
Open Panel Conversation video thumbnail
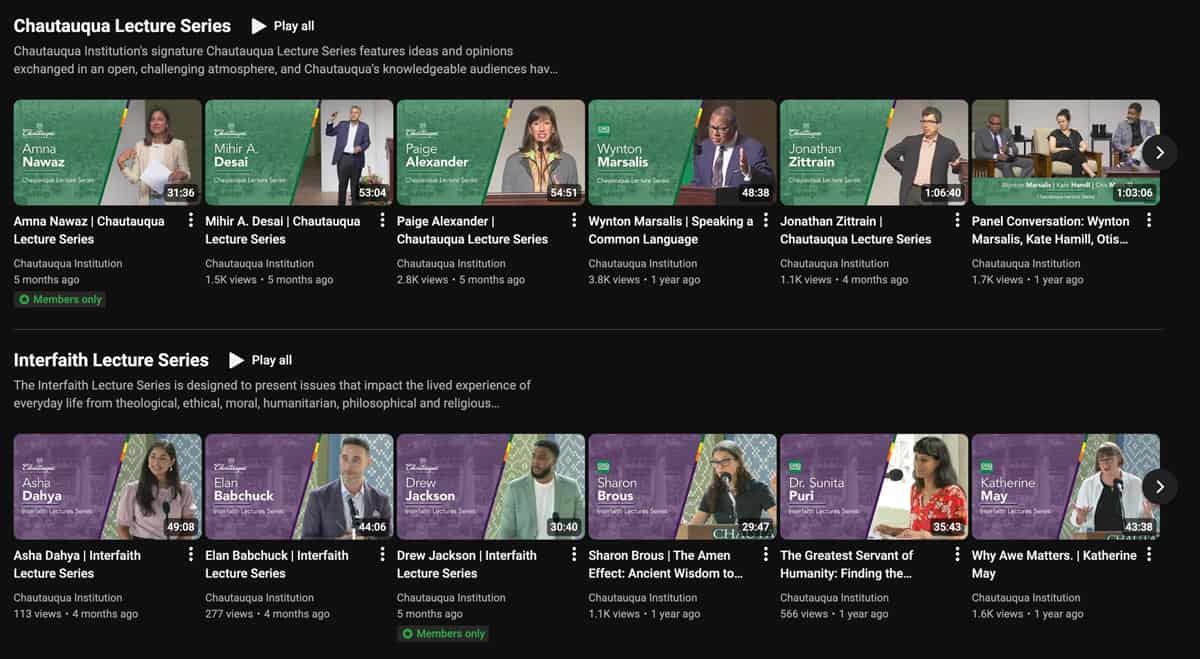(1066, 153)
